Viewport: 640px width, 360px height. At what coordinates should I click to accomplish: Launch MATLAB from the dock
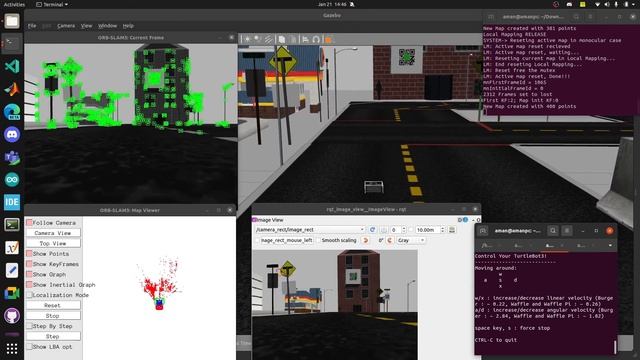click(12, 89)
